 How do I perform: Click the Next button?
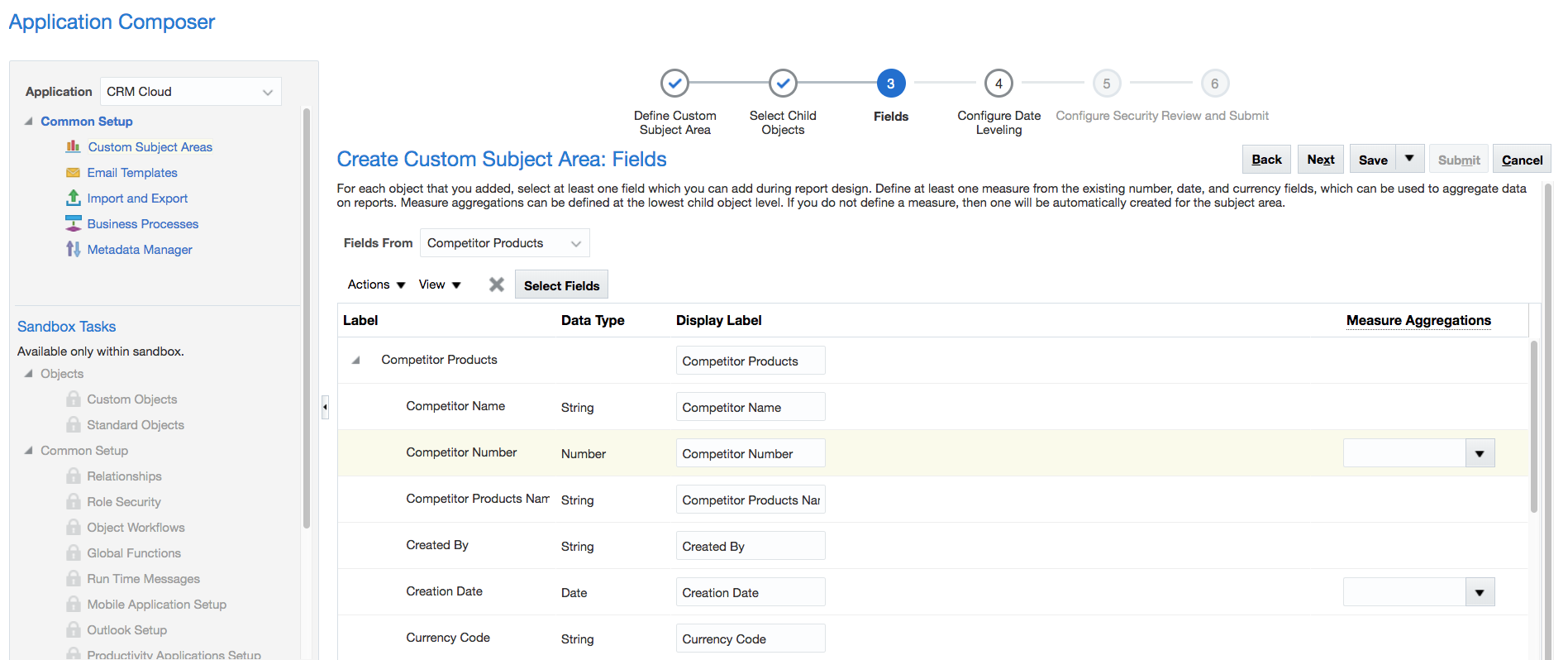(1320, 160)
